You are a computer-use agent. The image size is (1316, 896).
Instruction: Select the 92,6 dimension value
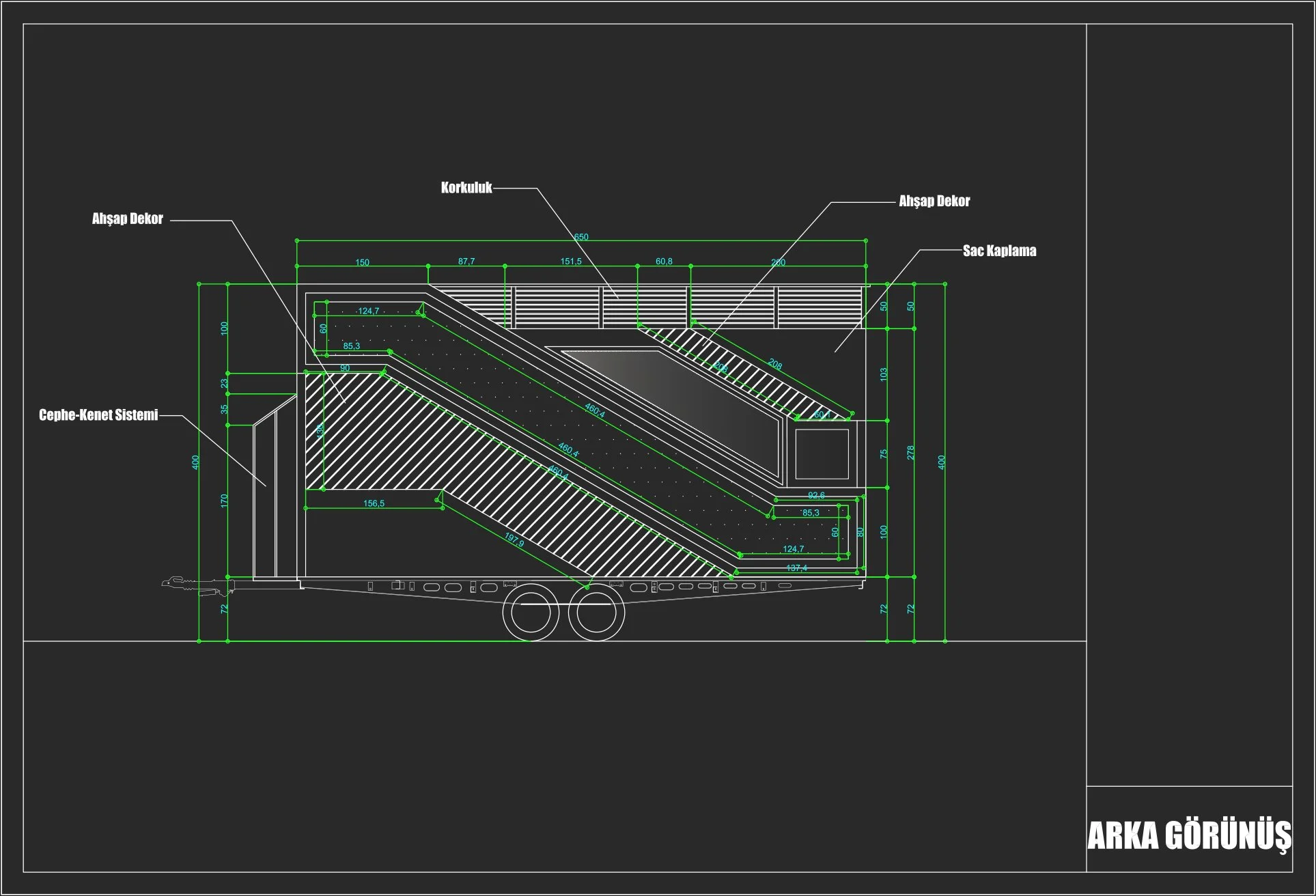coord(816,495)
